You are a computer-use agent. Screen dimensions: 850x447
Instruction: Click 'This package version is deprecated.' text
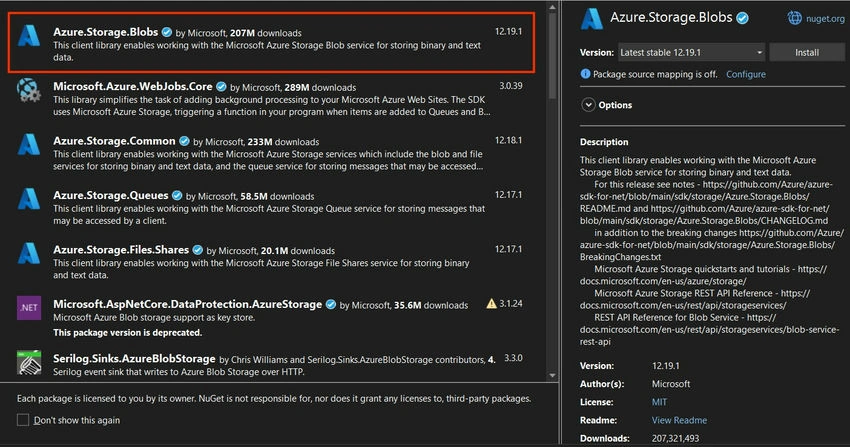(127, 332)
